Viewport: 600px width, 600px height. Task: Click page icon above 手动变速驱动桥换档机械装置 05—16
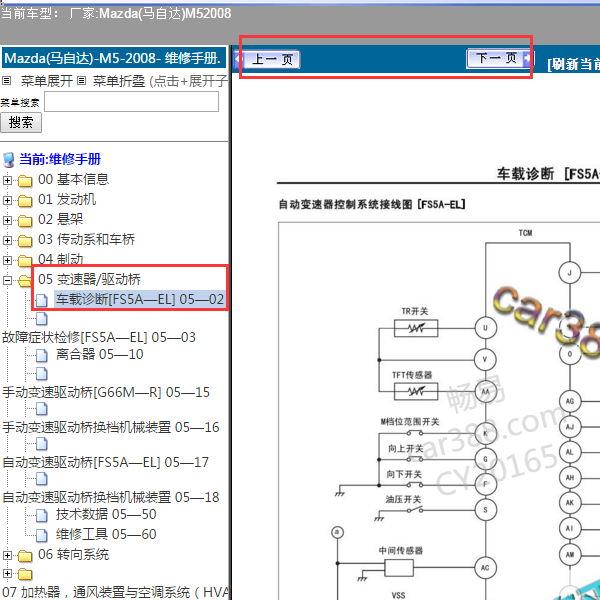(42, 409)
